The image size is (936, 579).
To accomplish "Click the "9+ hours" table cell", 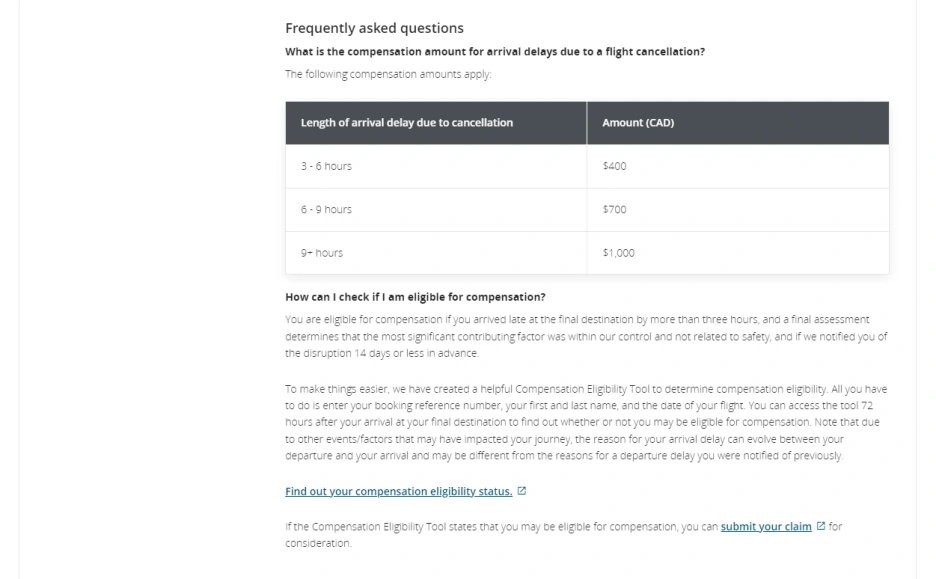I will click(322, 253).
